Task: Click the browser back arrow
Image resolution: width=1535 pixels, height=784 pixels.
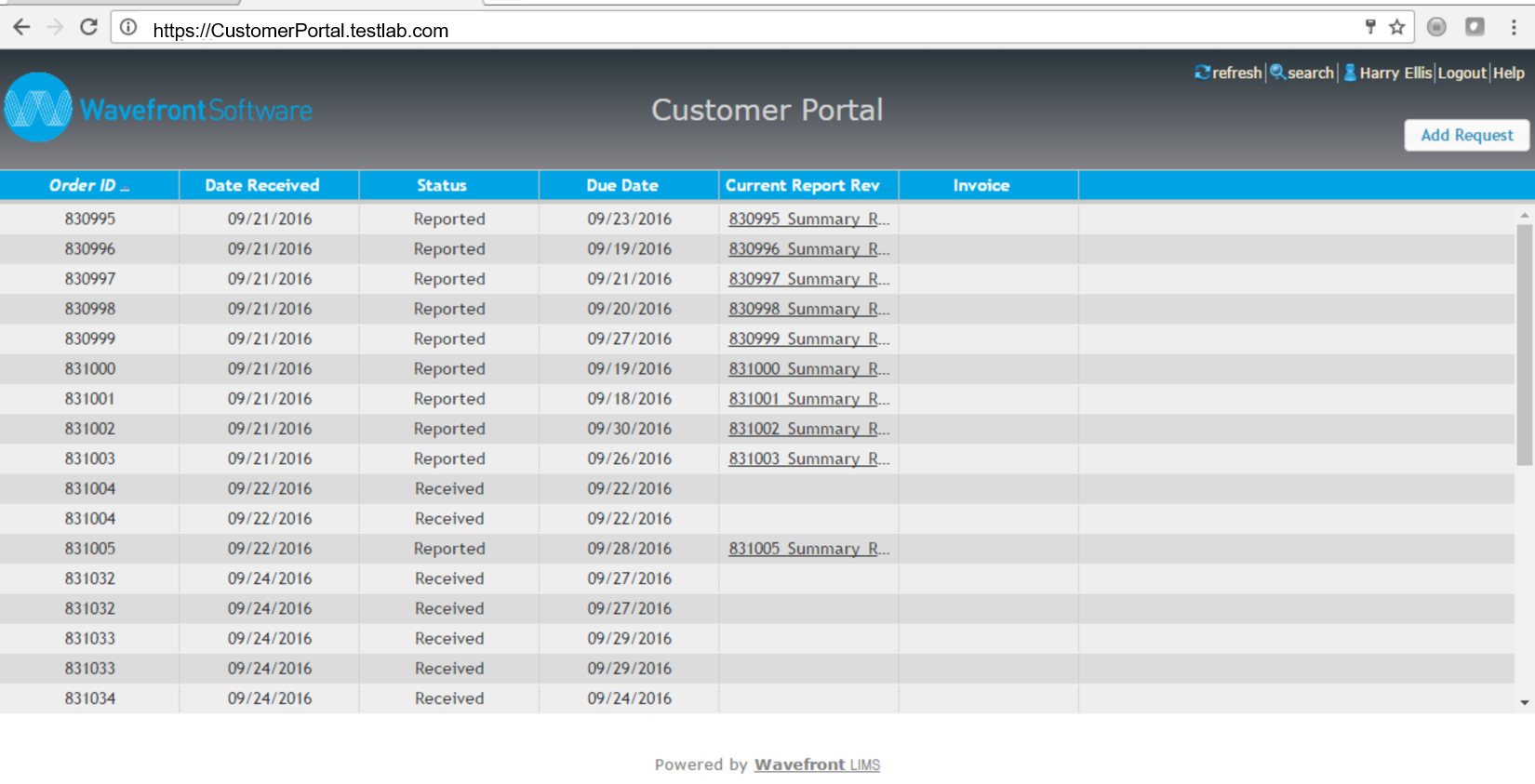Action: coord(21,27)
